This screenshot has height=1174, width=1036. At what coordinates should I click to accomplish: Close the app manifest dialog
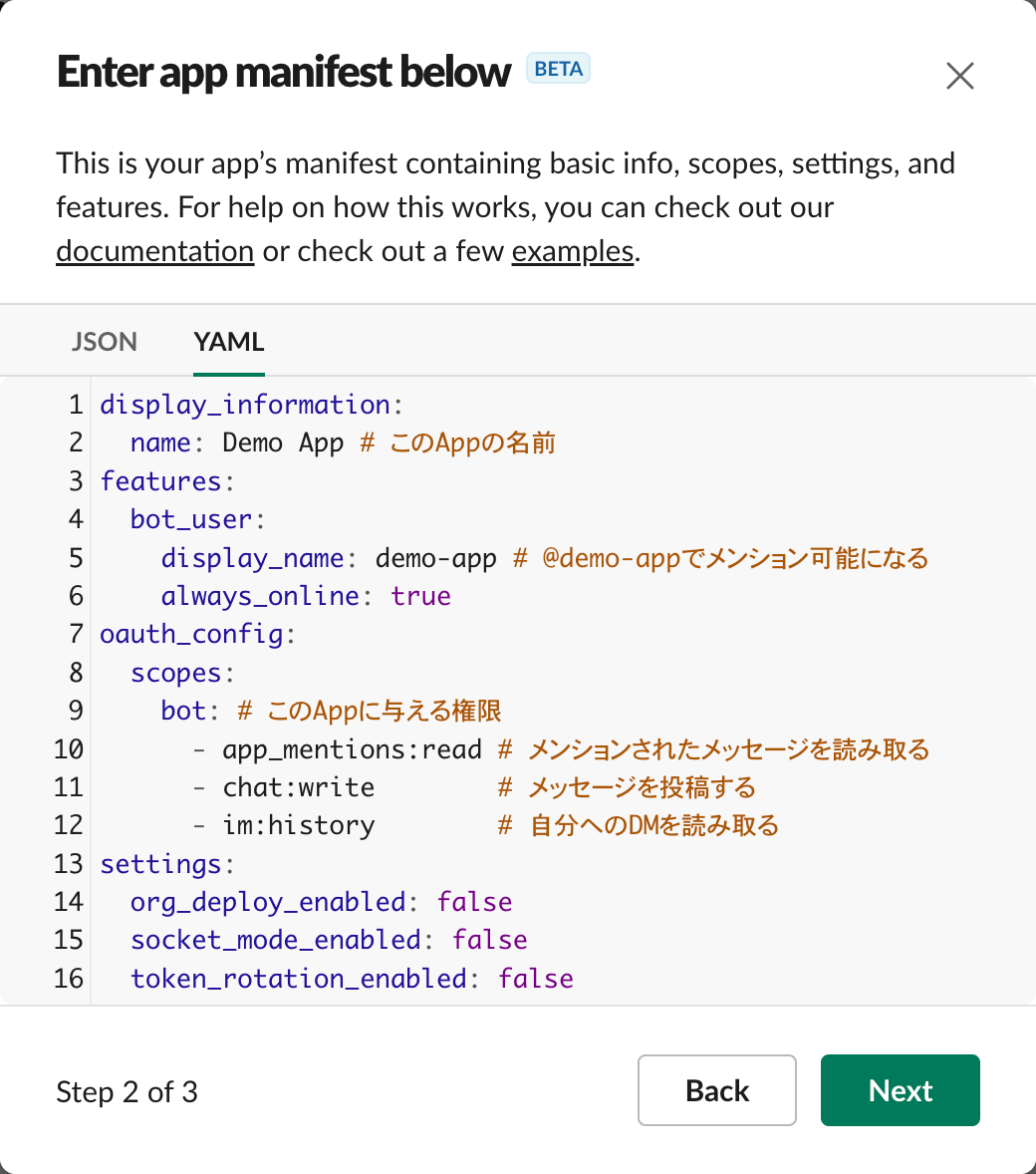click(x=959, y=76)
